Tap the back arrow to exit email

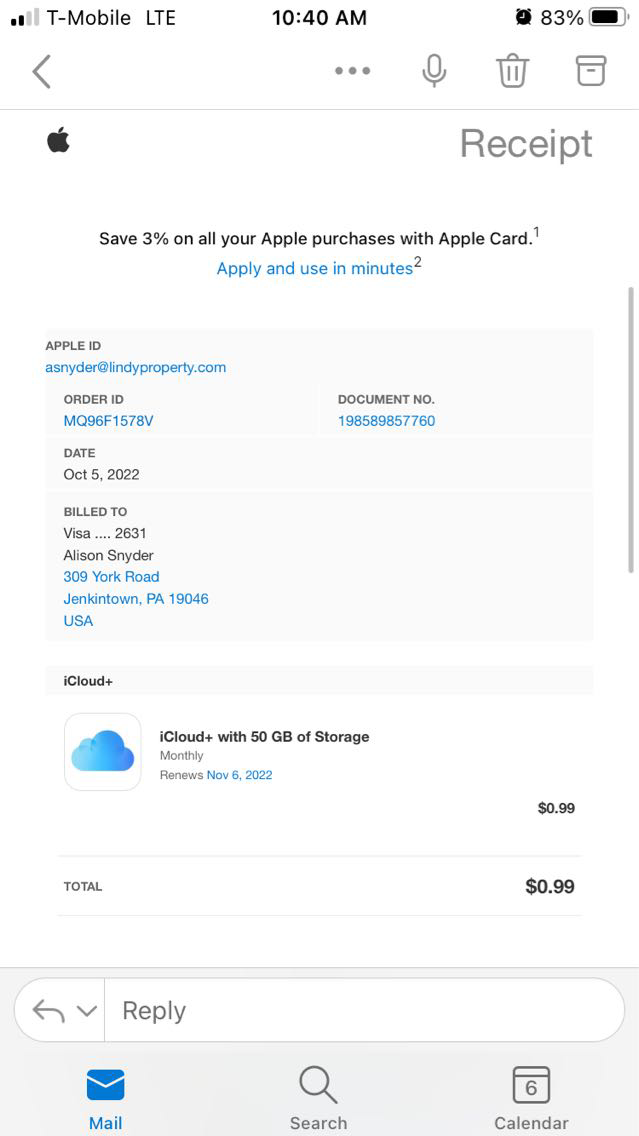click(x=42, y=71)
